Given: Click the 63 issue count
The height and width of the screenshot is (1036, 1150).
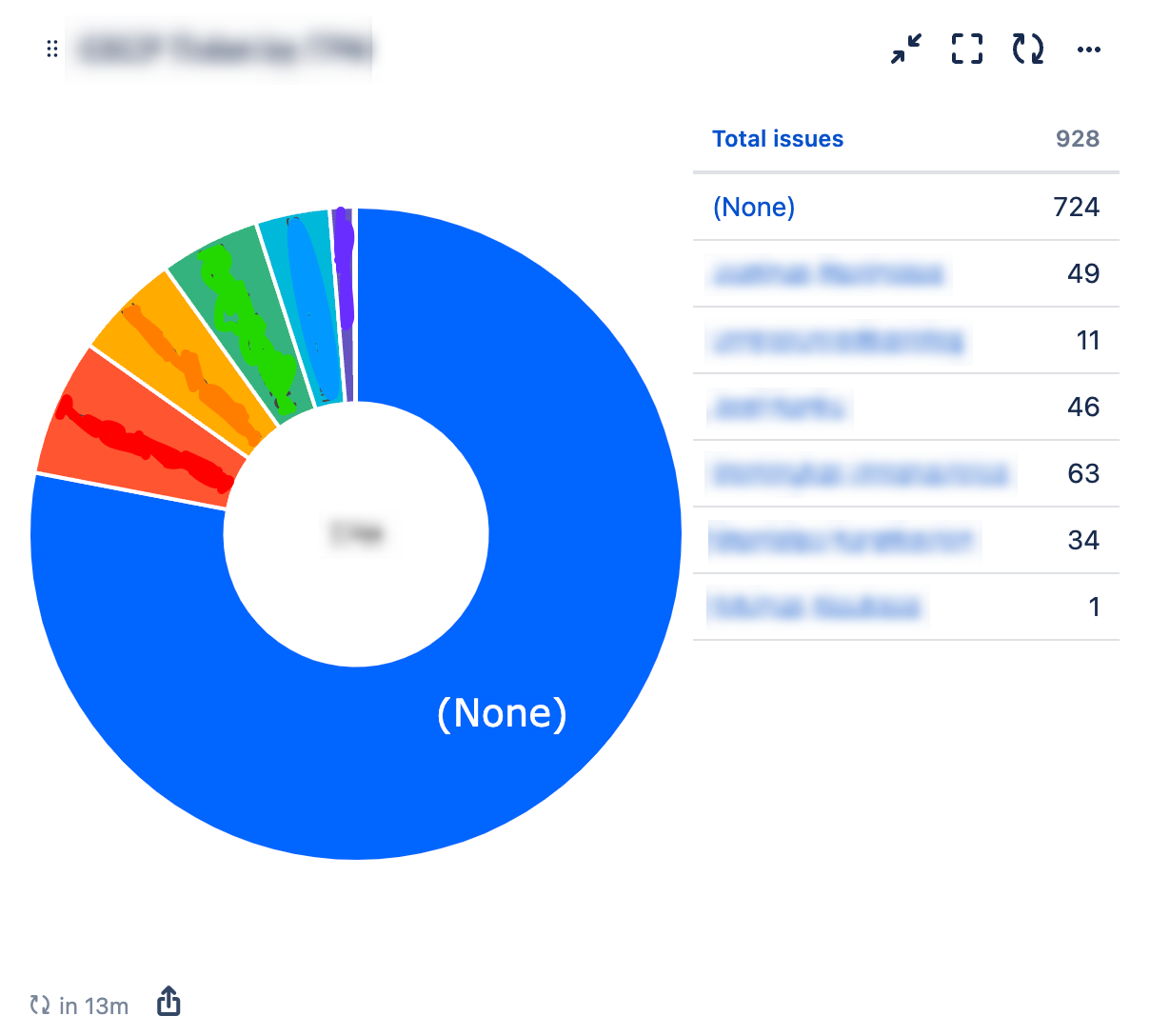Looking at the screenshot, I should [x=1083, y=473].
